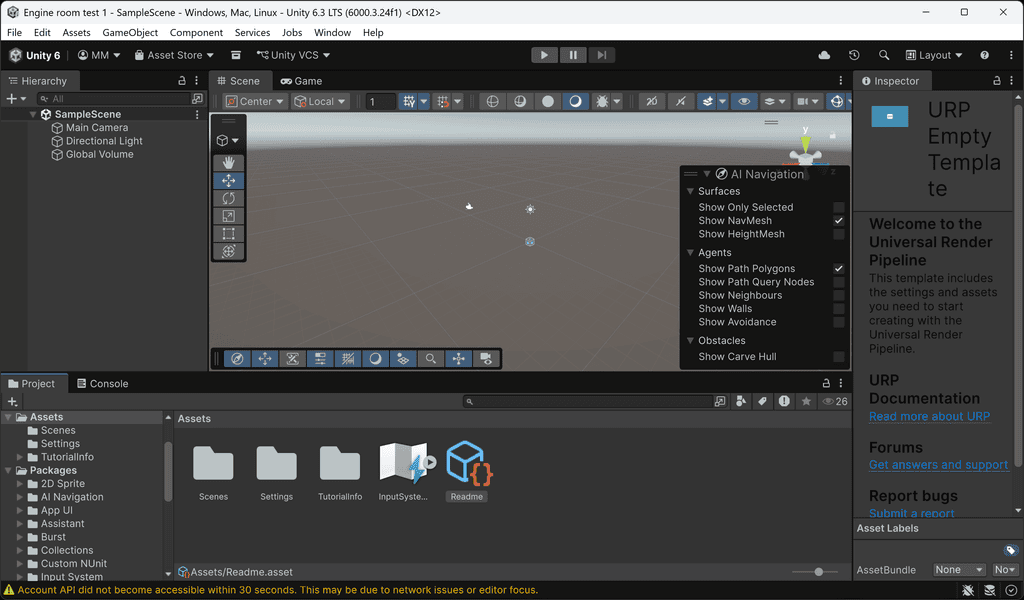Toggle the AI Navigation compass overlay button
Screen dimensions: 1024x600
point(238,358)
